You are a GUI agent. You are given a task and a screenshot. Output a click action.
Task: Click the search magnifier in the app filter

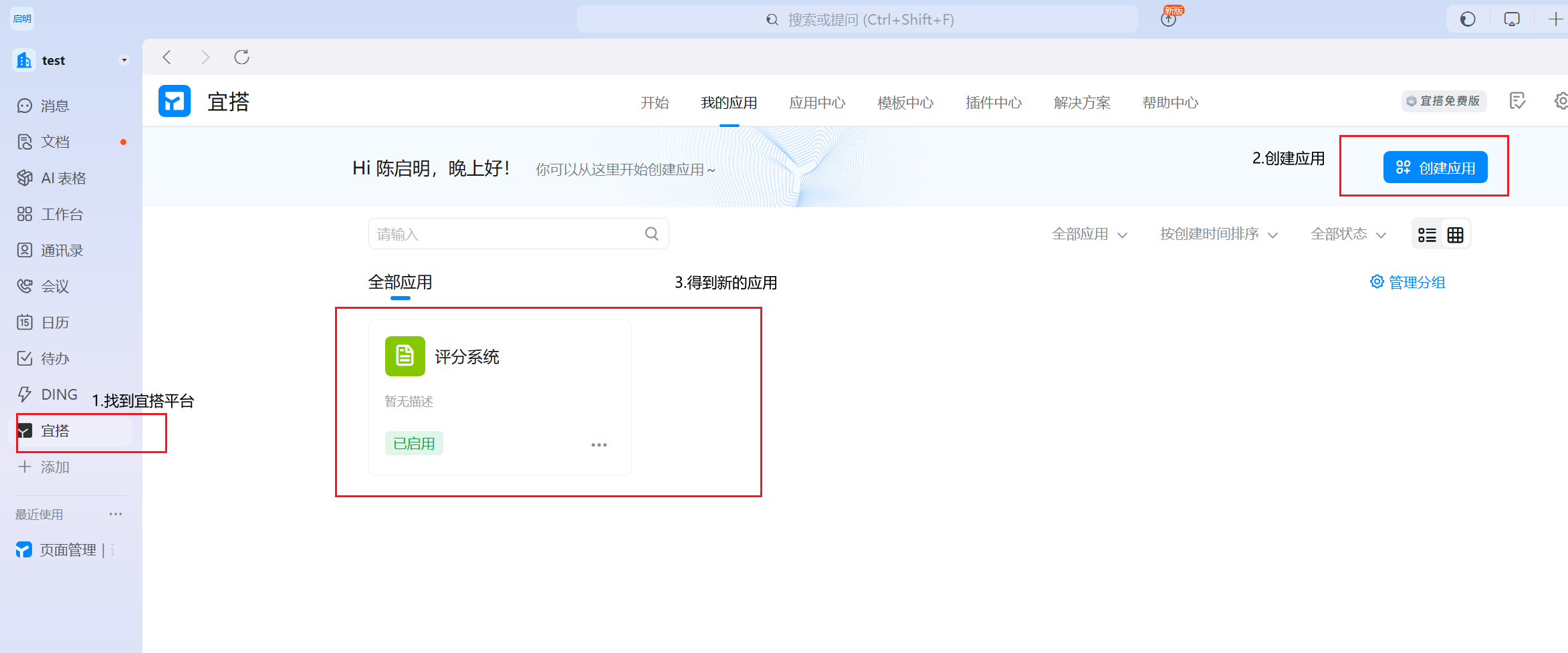(651, 234)
